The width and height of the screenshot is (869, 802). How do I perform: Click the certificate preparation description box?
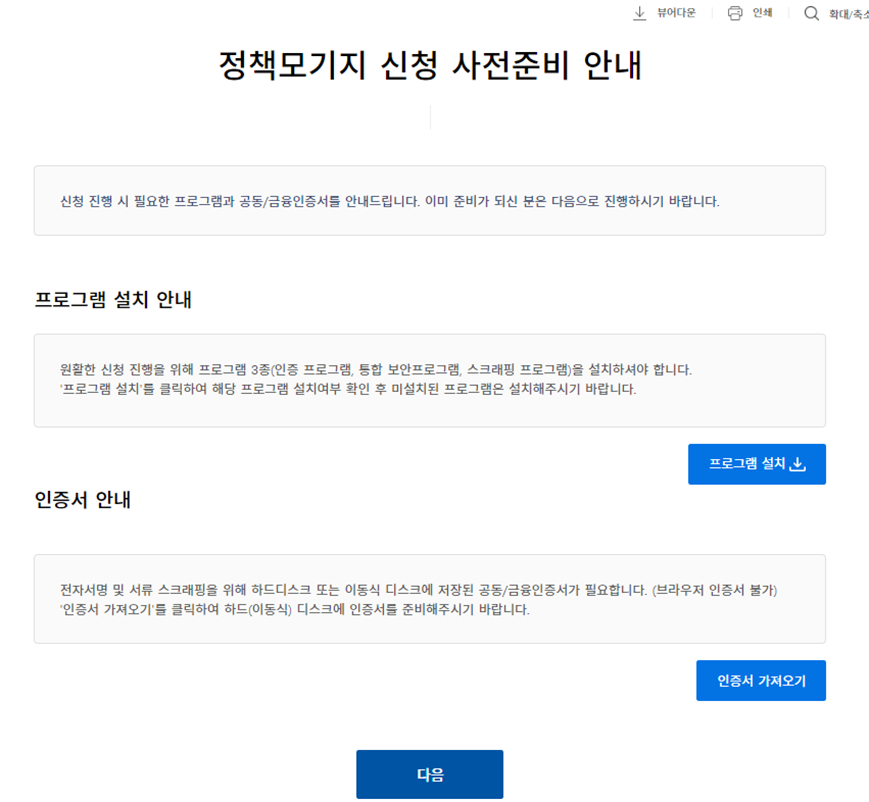click(x=434, y=600)
